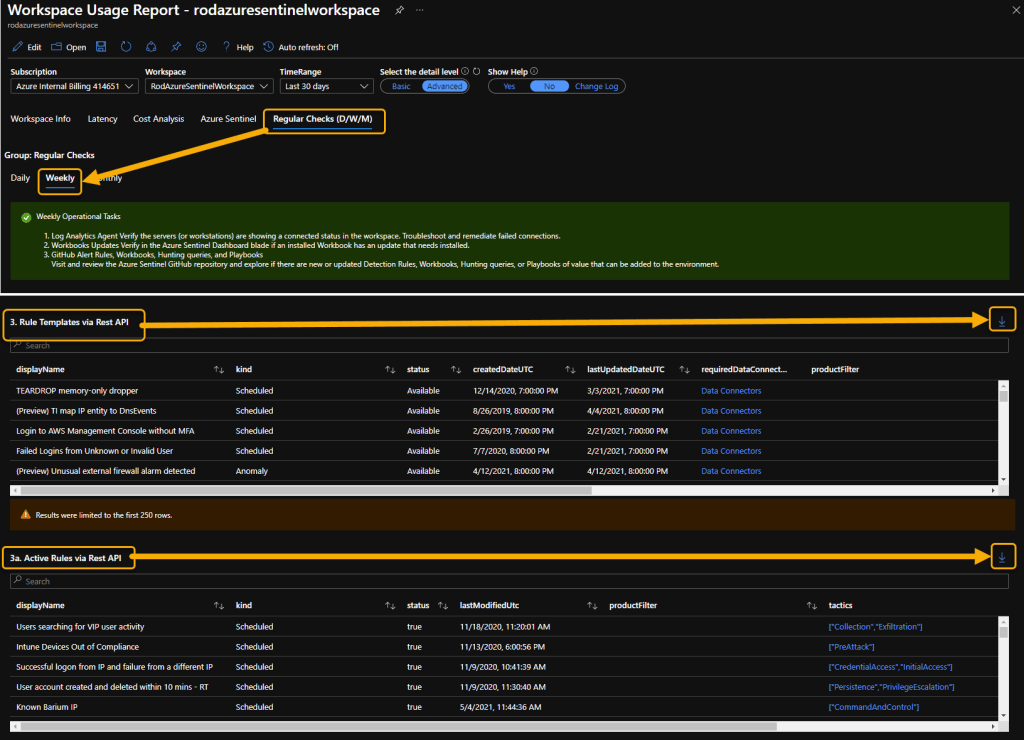Open the TimeRange Last 30 days dropdown
Image resolution: width=1024 pixels, height=740 pixels.
[327, 86]
